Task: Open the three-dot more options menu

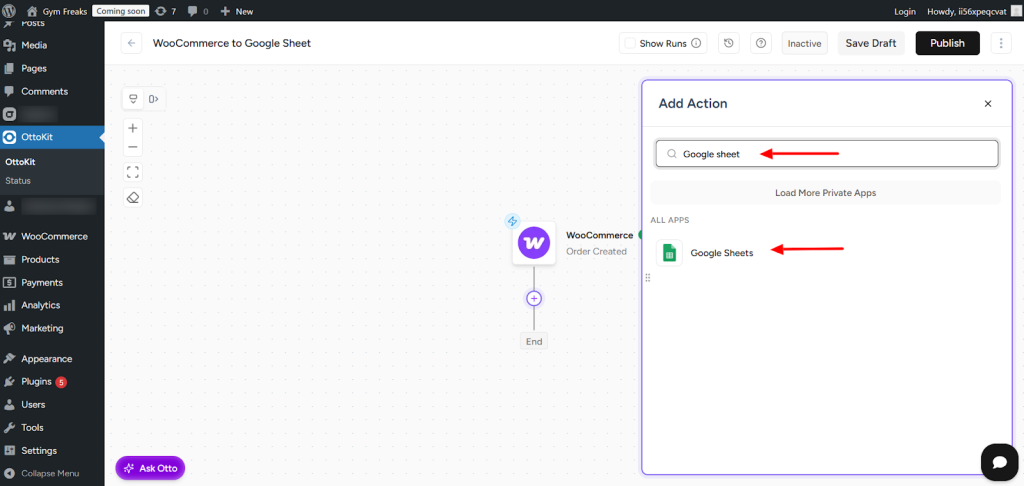Action: coord(1000,43)
